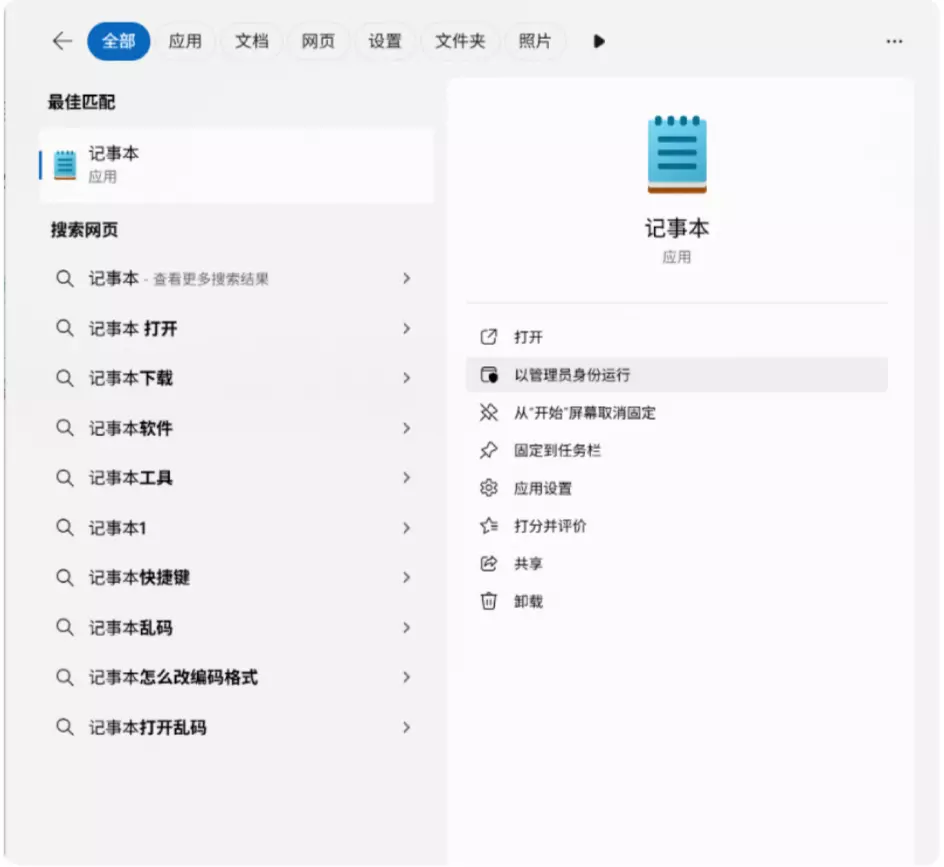
Task: Open the ellipsis options menu top right
Action: tap(893, 41)
